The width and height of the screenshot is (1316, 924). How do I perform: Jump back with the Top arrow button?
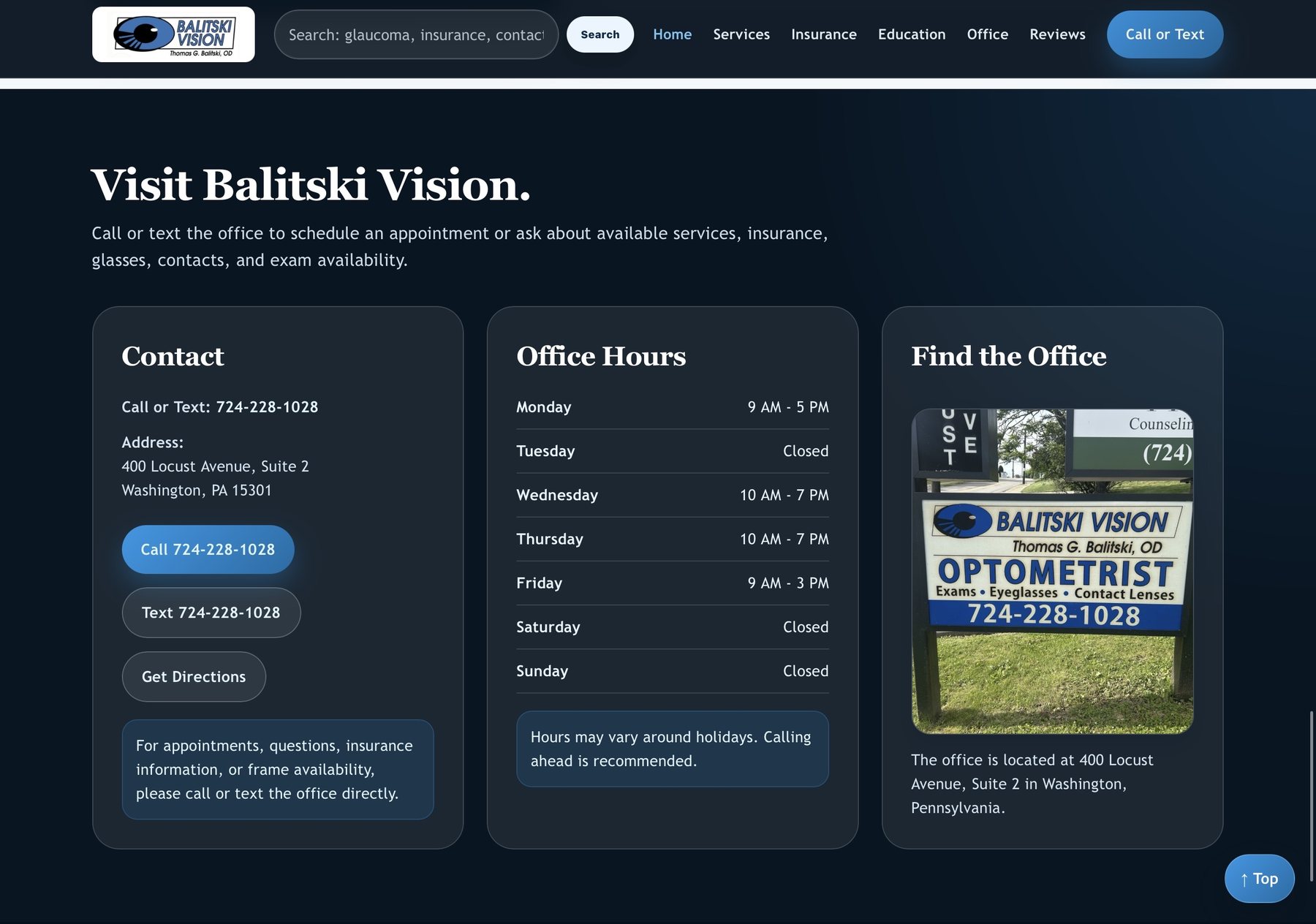[x=1259, y=879]
